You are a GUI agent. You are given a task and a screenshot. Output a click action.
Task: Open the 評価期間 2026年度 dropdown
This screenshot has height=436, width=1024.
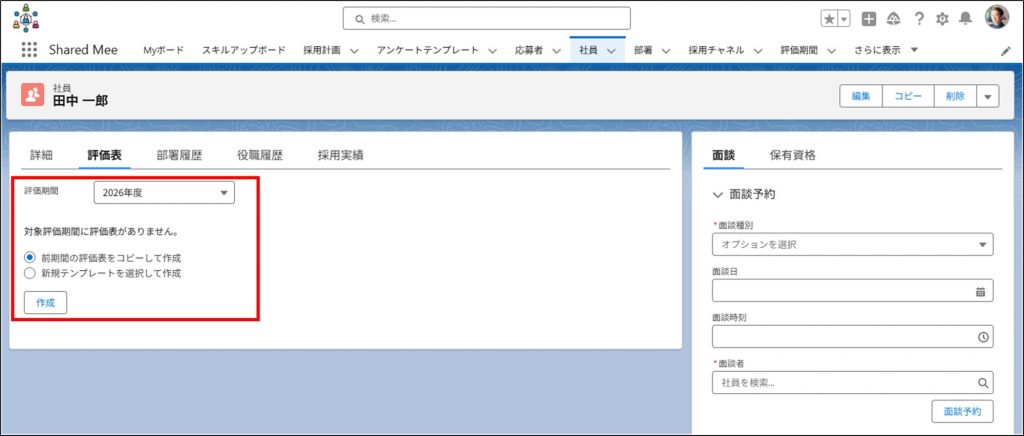click(164, 192)
